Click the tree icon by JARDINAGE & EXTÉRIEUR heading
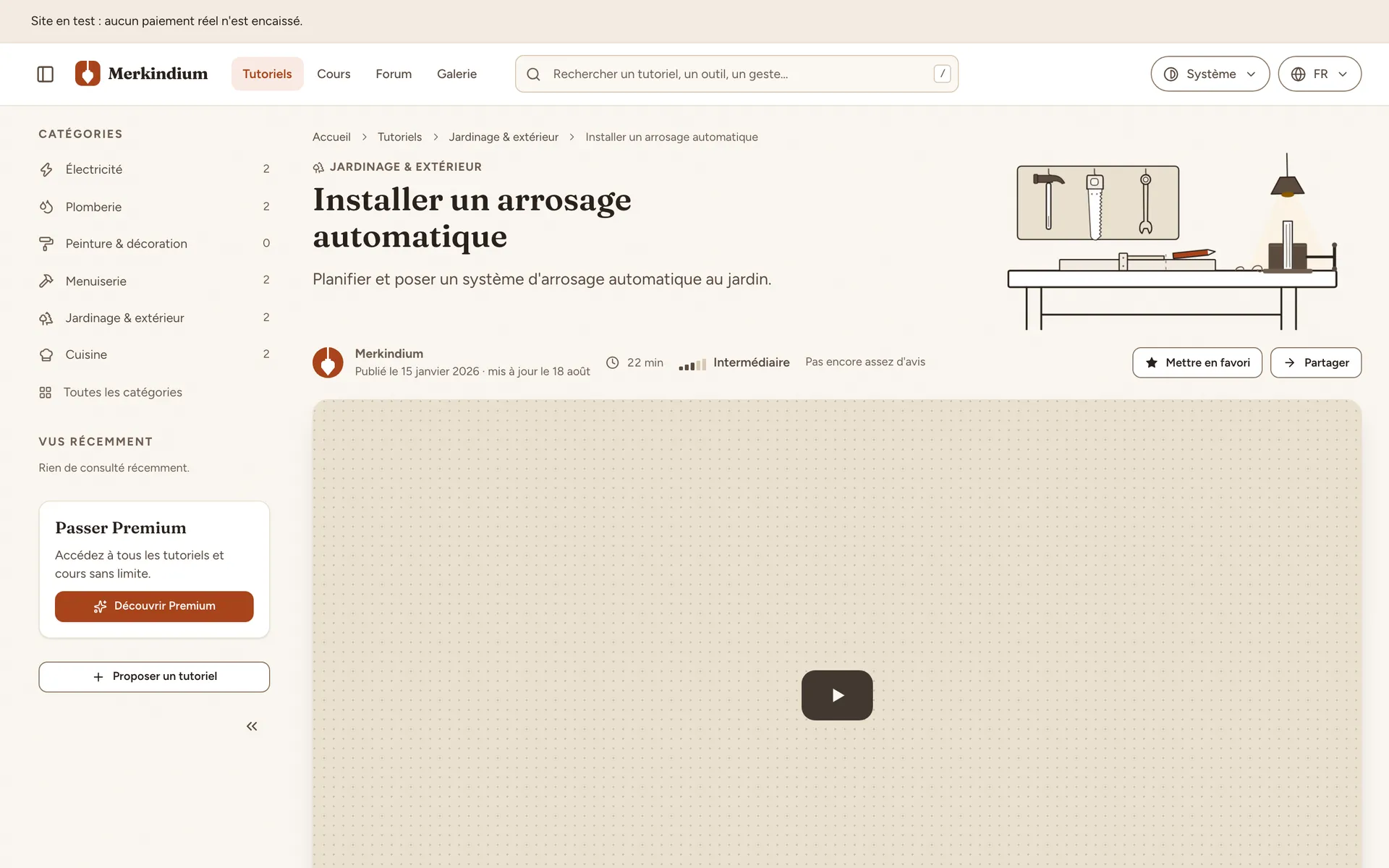The width and height of the screenshot is (1389, 868). [318, 167]
